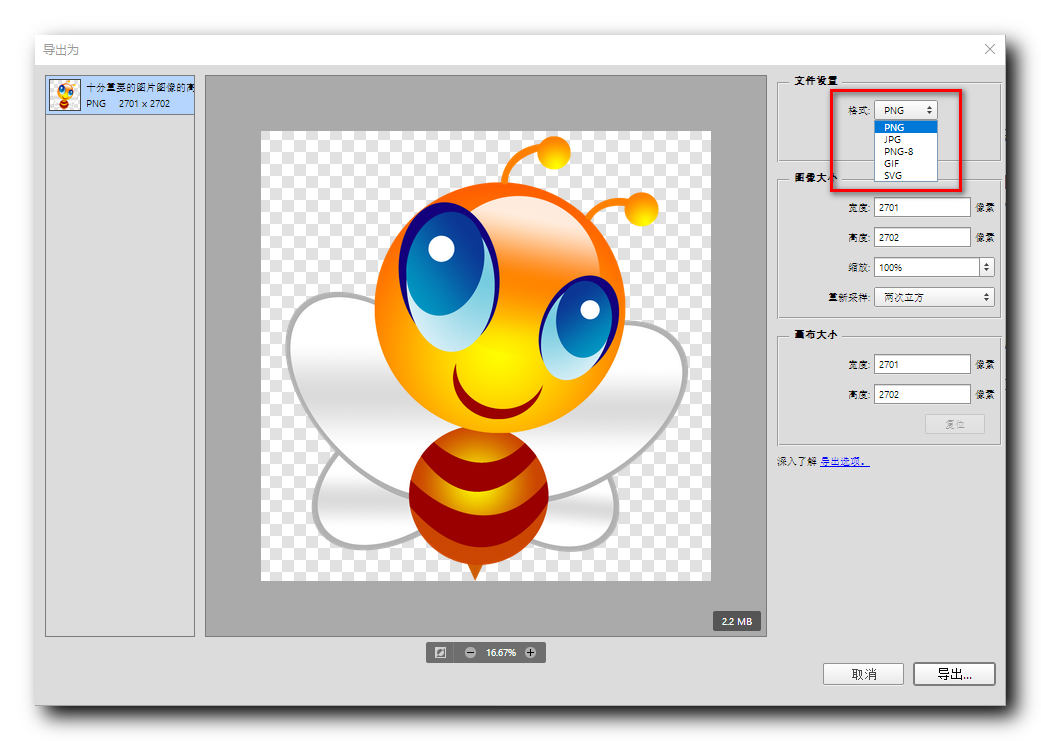This screenshot has width=1041, height=741.
Task: Open the scale percentage dropdown arrow
Action: (x=987, y=267)
